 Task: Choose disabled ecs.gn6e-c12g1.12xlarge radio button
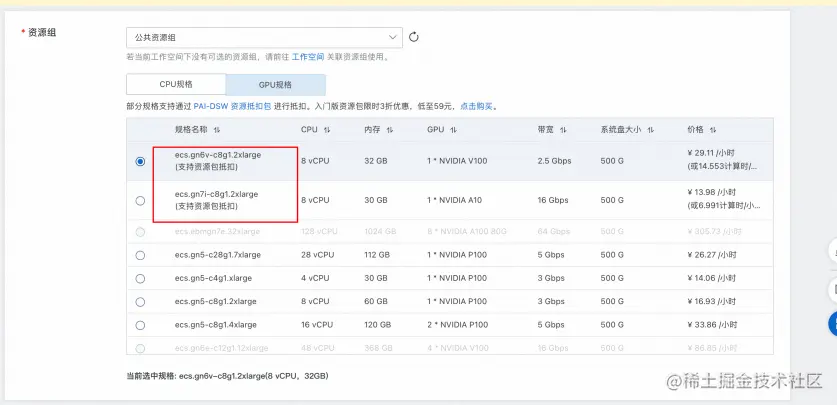click(x=140, y=348)
